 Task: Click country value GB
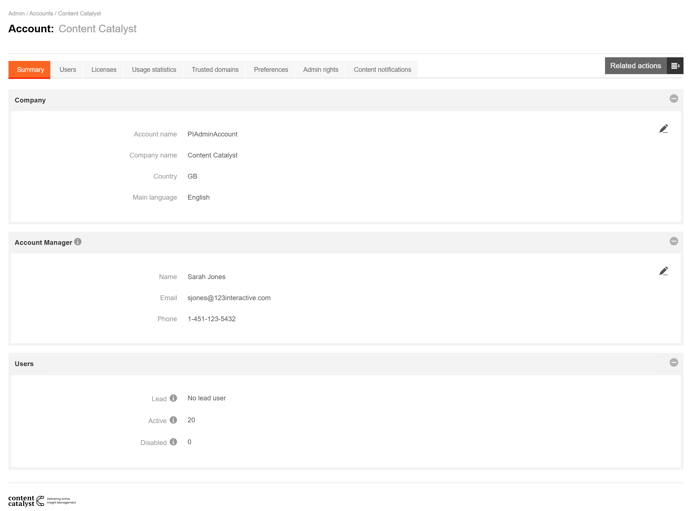tap(192, 176)
